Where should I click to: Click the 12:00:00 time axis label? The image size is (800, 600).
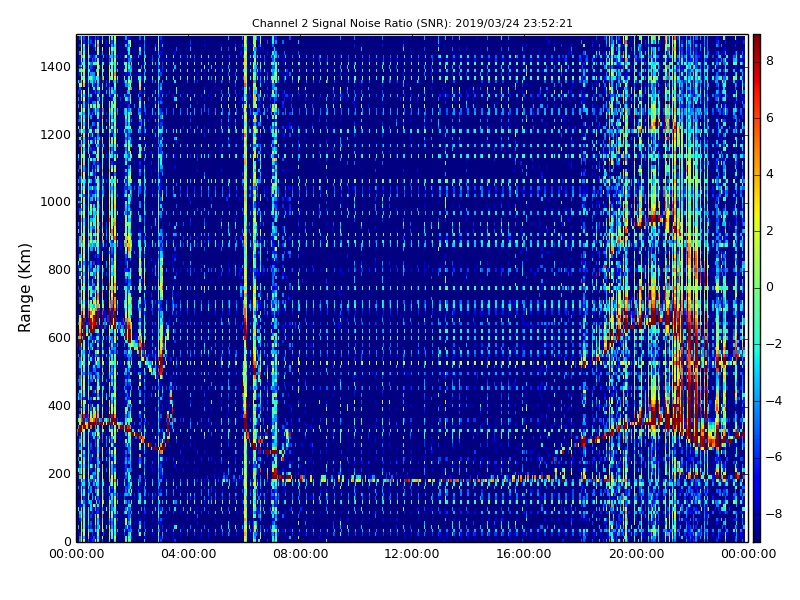[412, 554]
